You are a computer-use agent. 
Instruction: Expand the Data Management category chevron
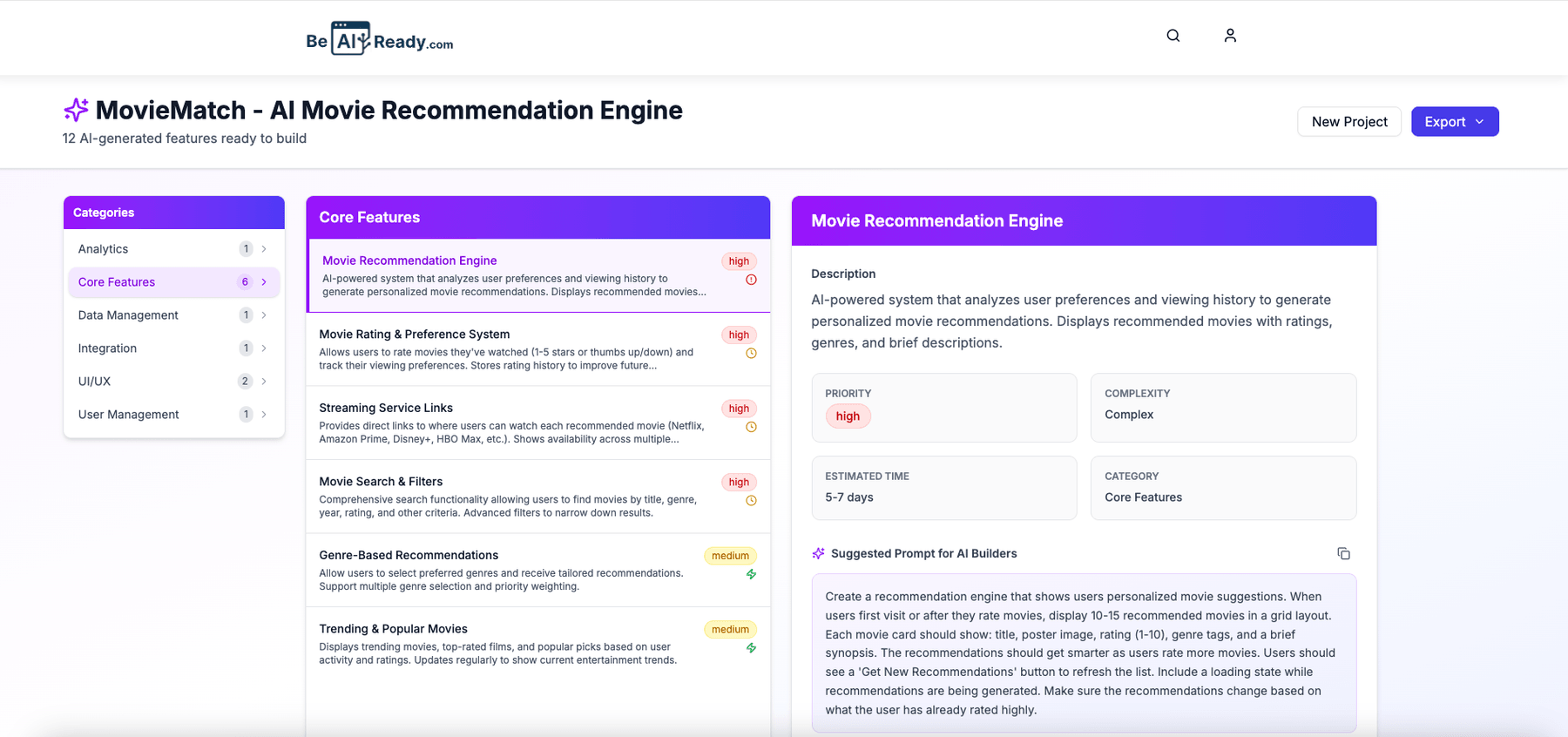click(264, 315)
